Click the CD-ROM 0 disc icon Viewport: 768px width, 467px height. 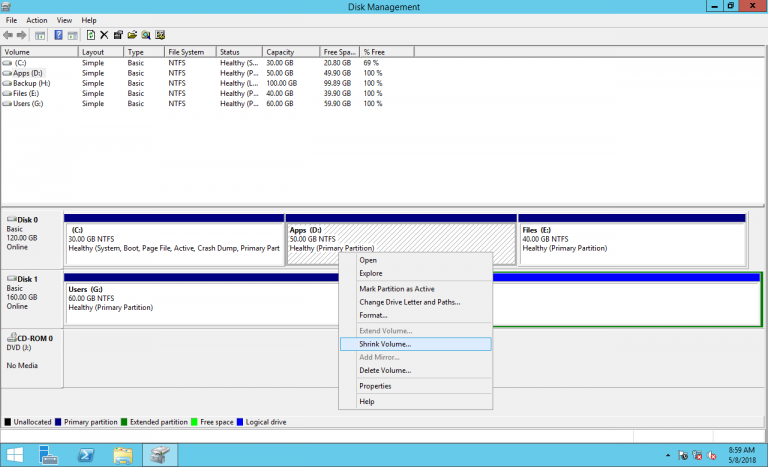[12, 338]
